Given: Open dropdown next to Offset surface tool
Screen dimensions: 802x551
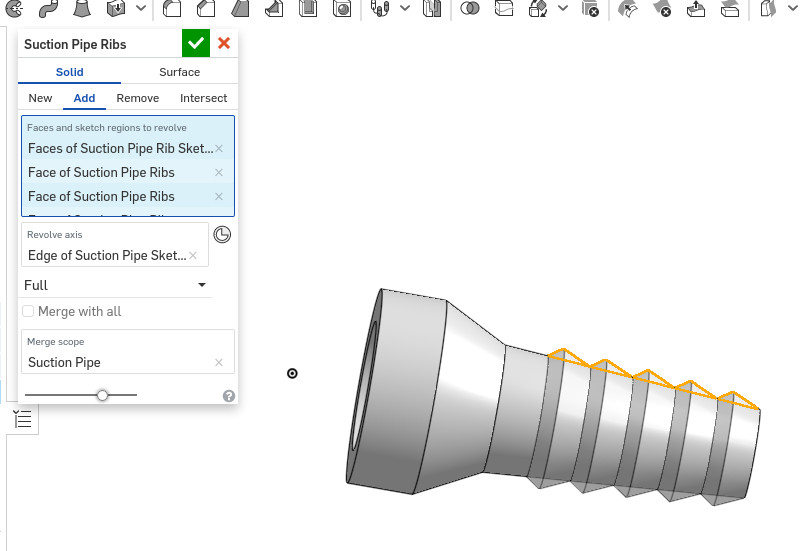Looking at the screenshot, I should (x=792, y=8).
